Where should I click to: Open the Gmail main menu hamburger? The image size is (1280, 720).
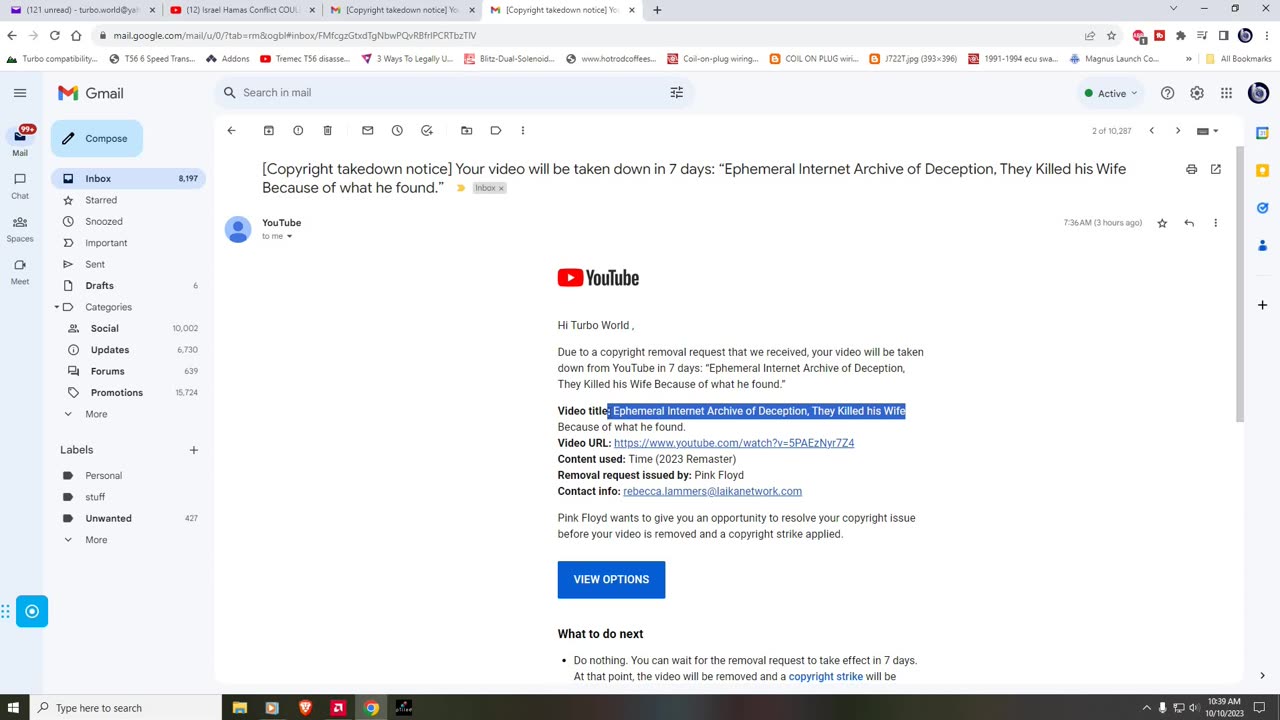[20, 93]
